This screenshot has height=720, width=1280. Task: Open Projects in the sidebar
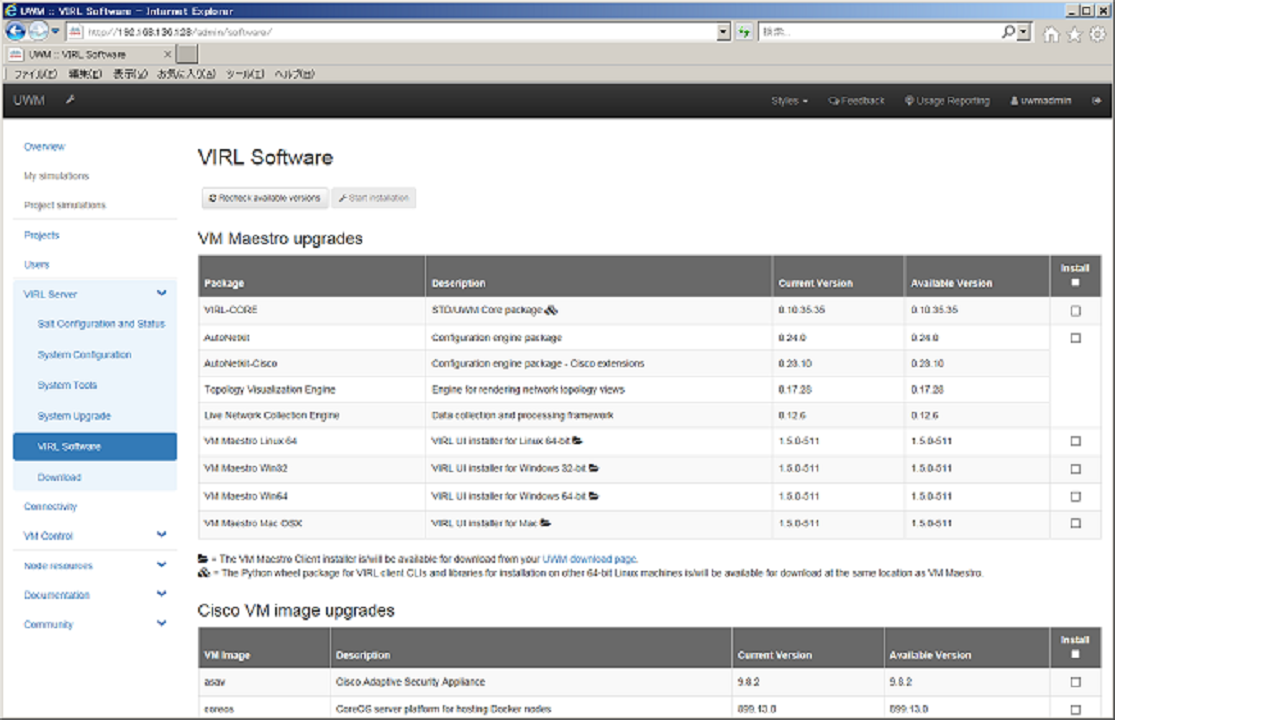(42, 235)
